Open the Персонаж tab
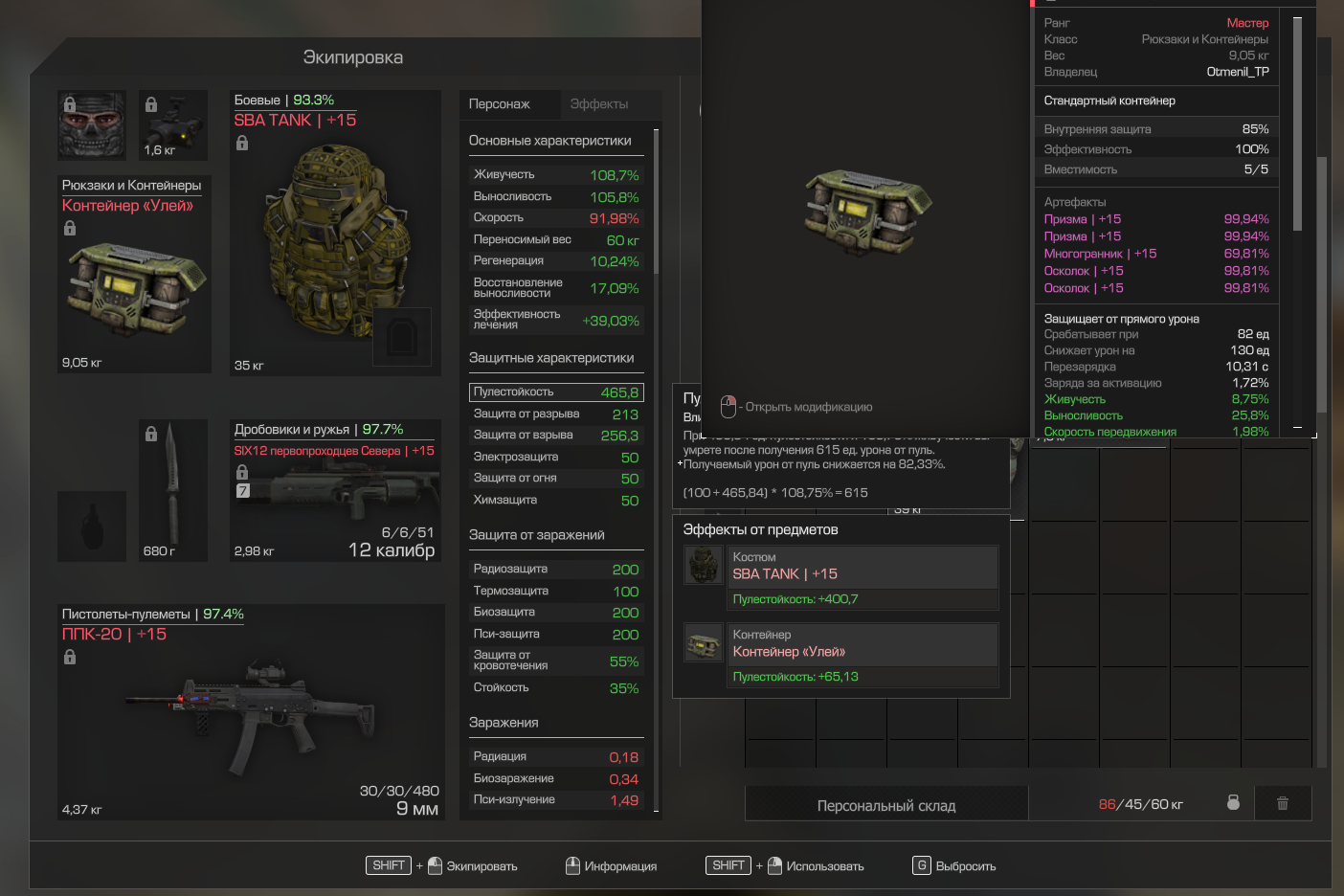 500,104
